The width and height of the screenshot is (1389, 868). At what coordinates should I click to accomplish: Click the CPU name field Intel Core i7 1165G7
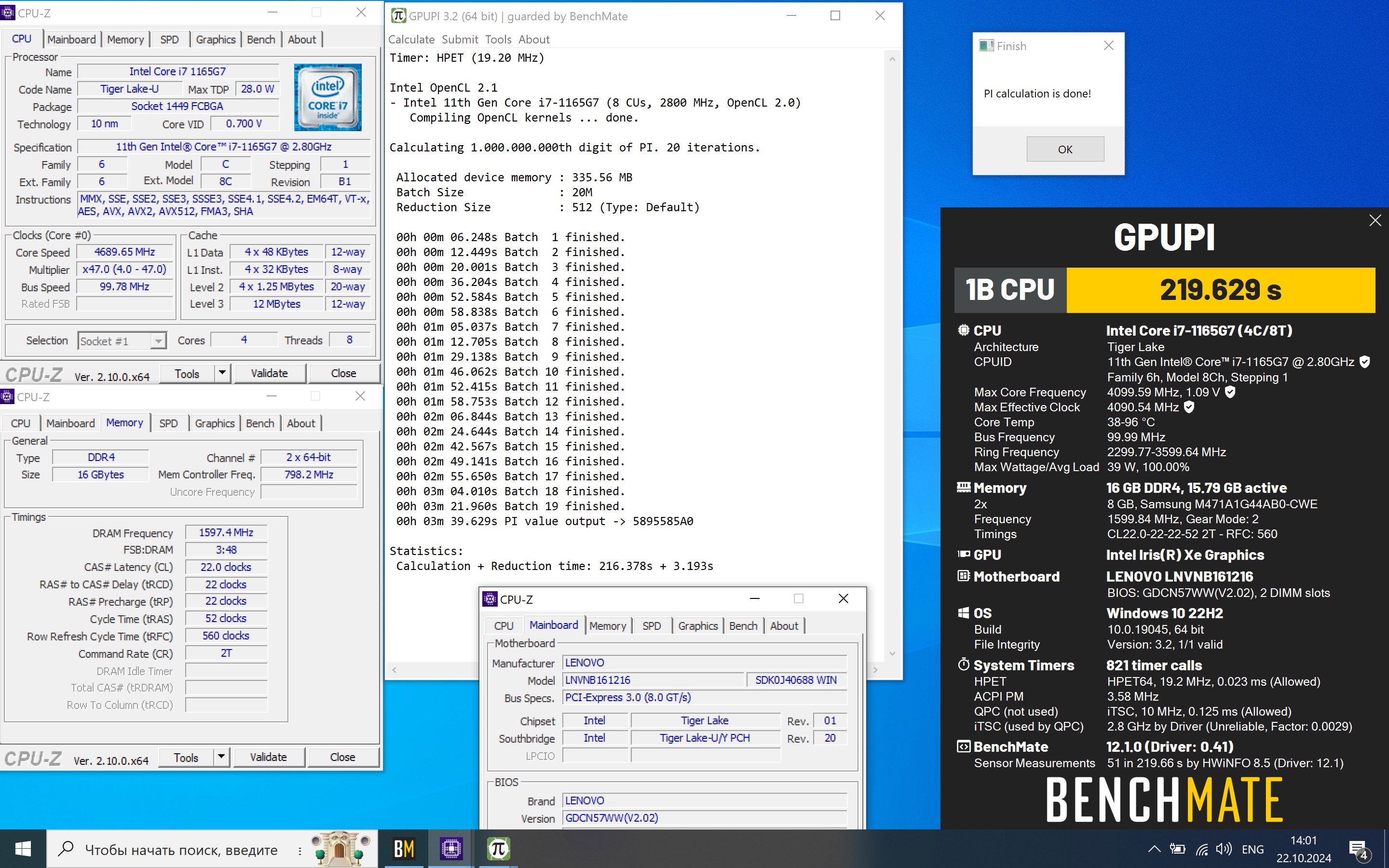pyautogui.click(x=178, y=72)
